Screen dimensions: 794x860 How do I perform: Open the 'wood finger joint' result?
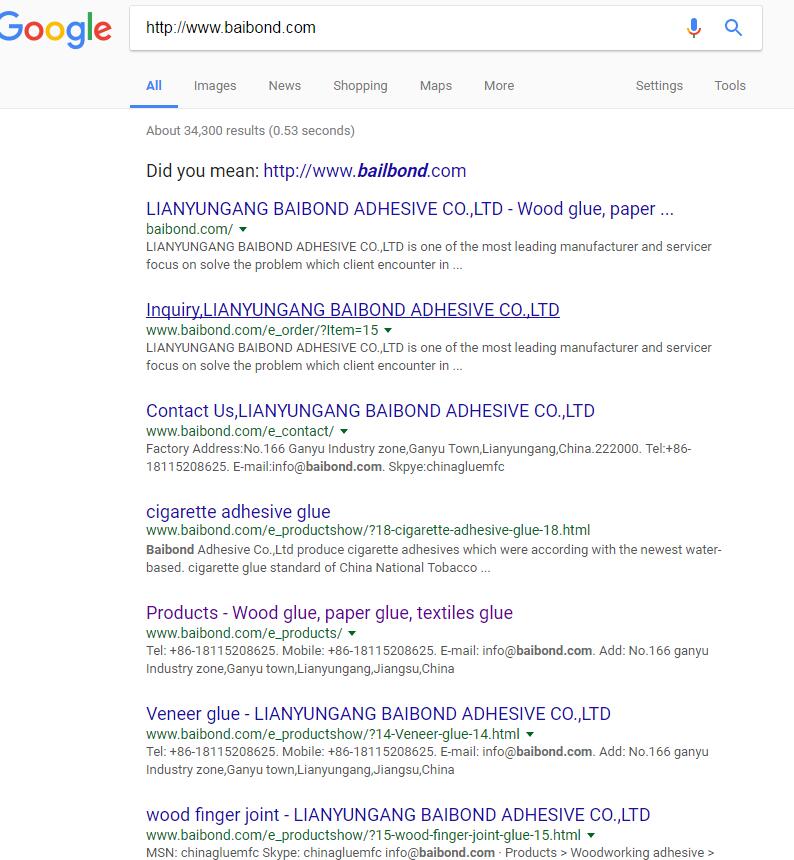click(x=398, y=814)
